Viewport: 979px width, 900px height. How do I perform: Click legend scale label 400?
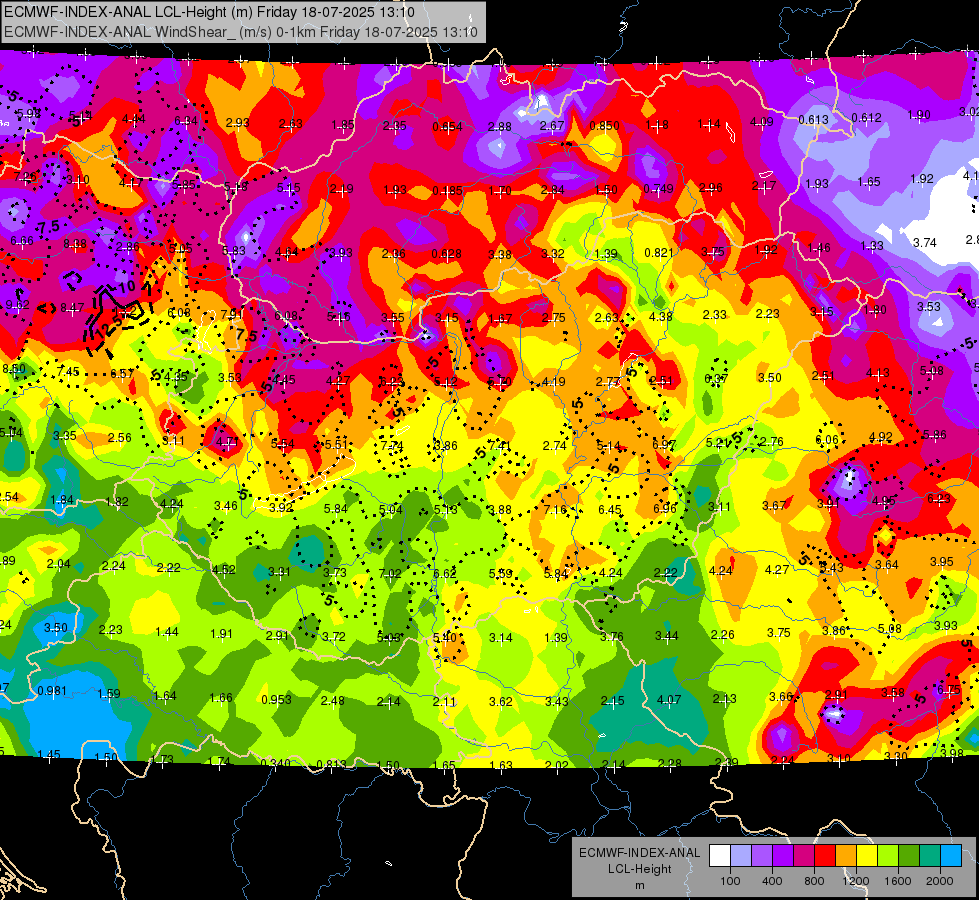point(772,881)
